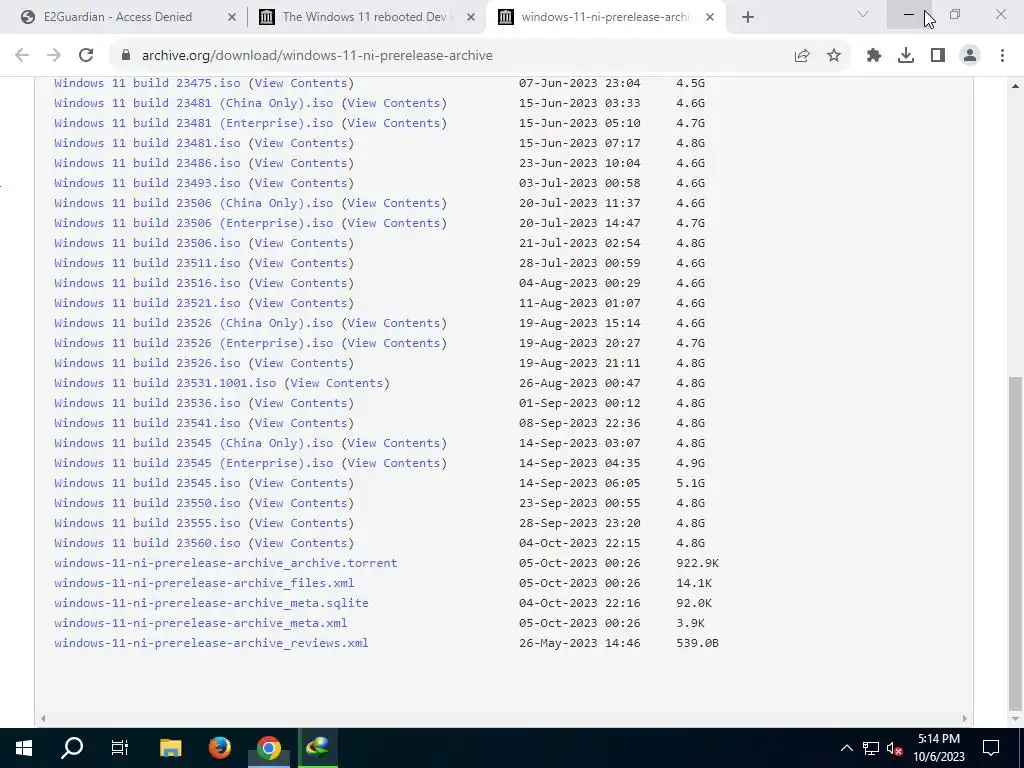This screenshot has width=1024, height=768.
Task: Open Chrome three-dot menu
Action: click(1002, 56)
